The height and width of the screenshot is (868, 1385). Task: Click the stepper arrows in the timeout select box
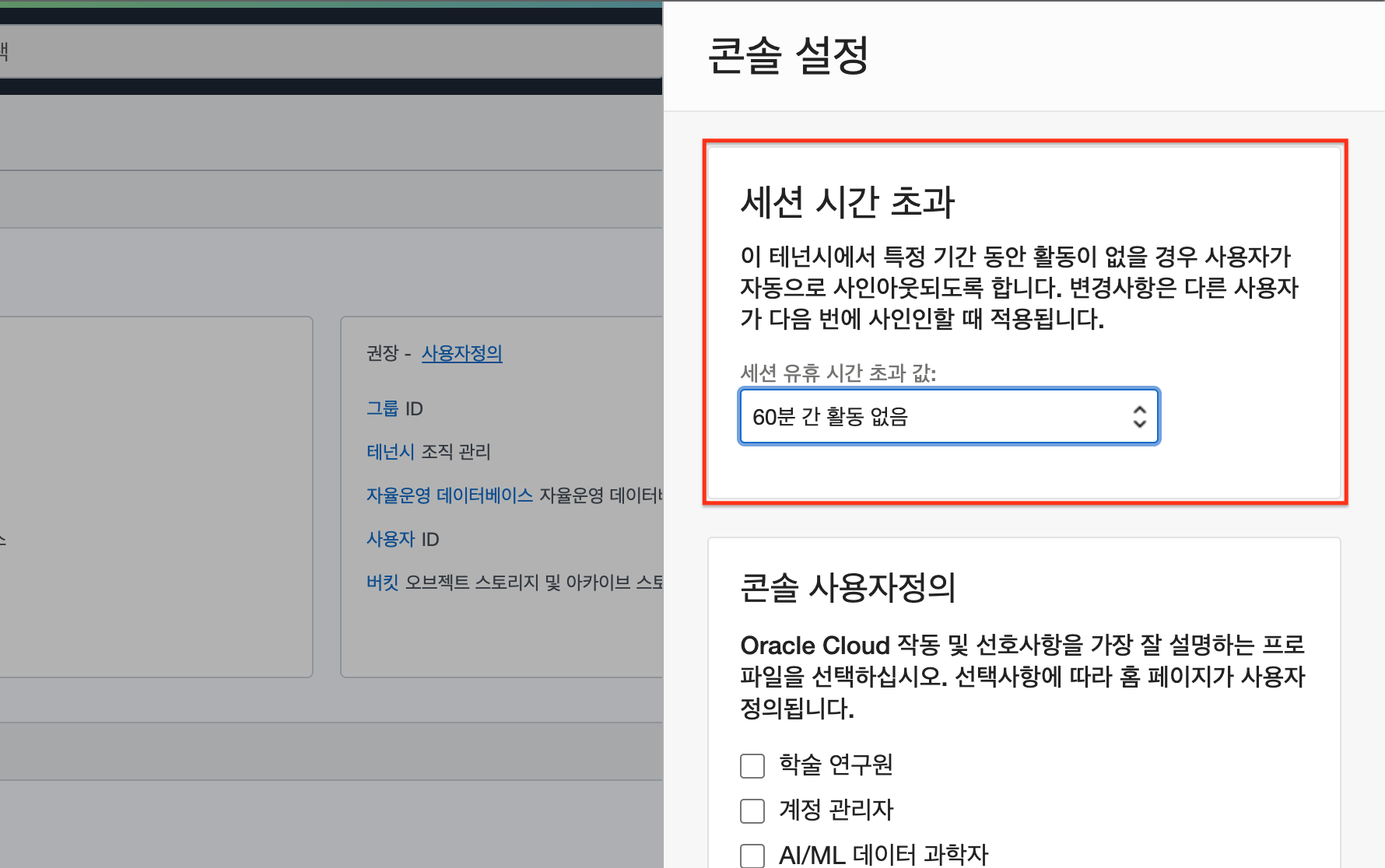point(1140,417)
